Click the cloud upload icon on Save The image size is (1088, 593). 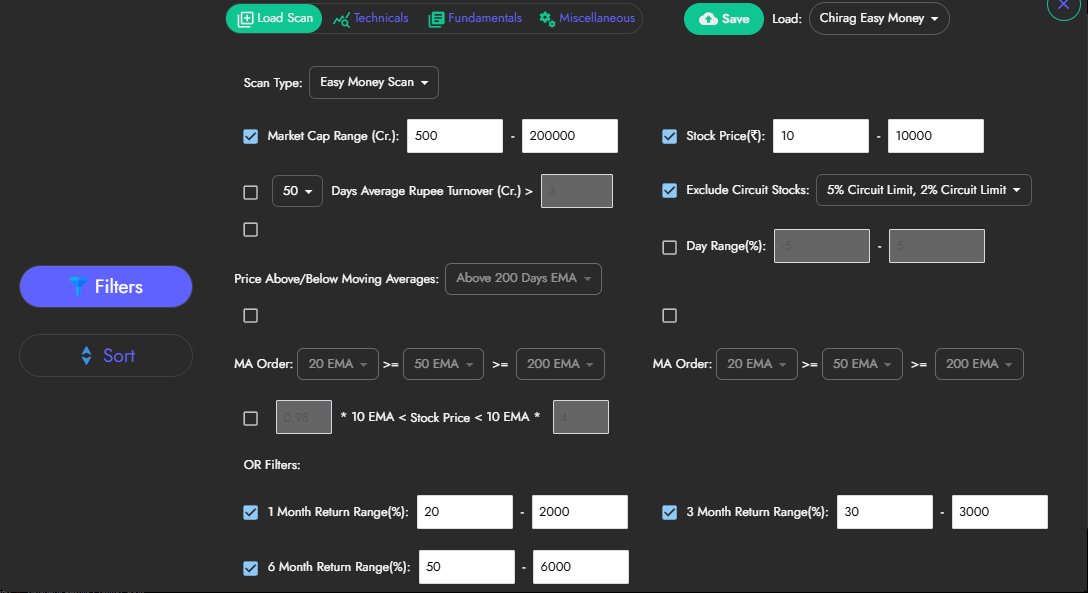(708, 19)
